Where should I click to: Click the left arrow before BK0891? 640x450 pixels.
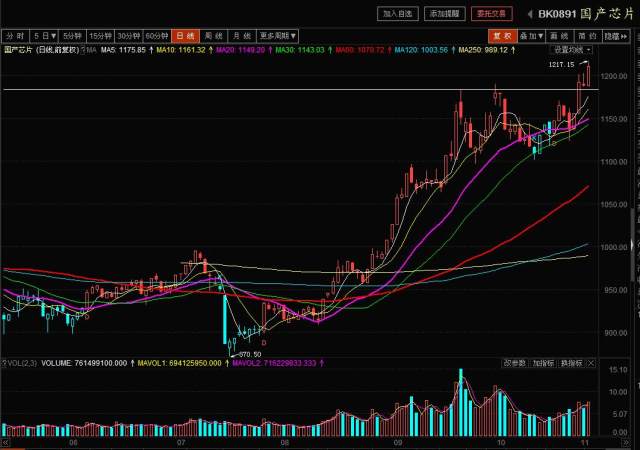[x=528, y=14]
